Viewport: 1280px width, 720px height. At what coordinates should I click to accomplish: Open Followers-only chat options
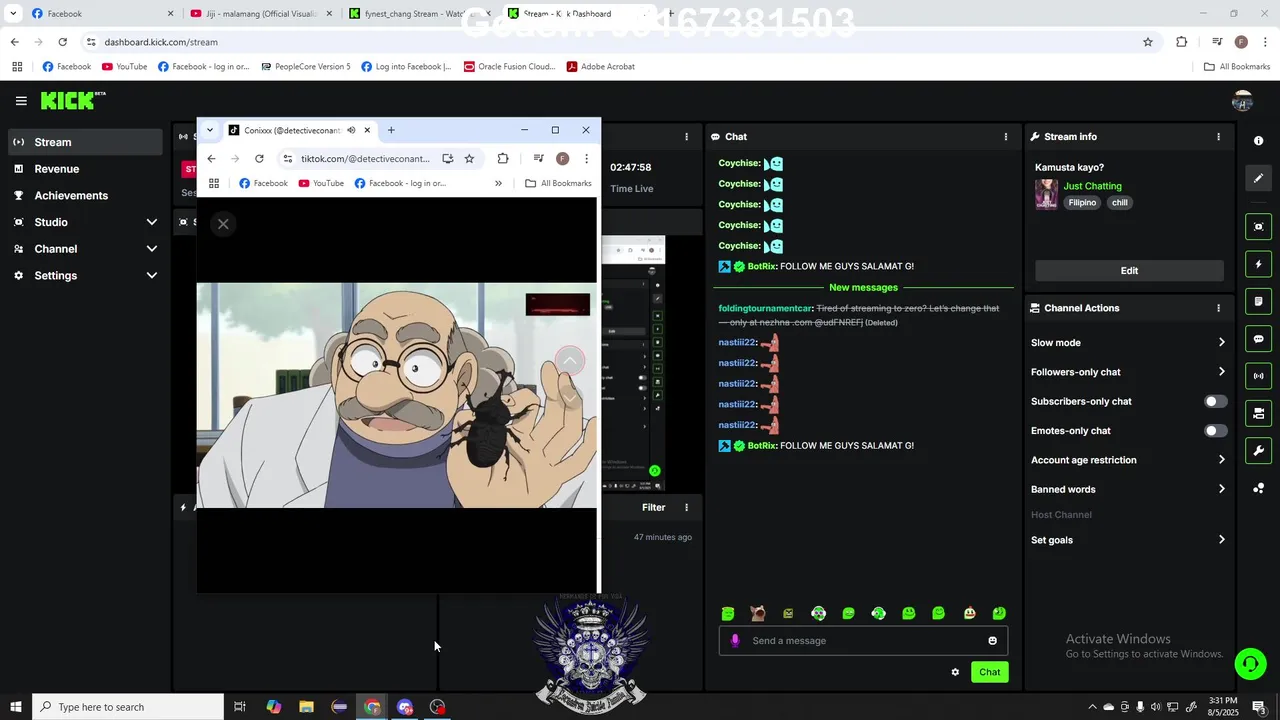pyautogui.click(x=1128, y=372)
